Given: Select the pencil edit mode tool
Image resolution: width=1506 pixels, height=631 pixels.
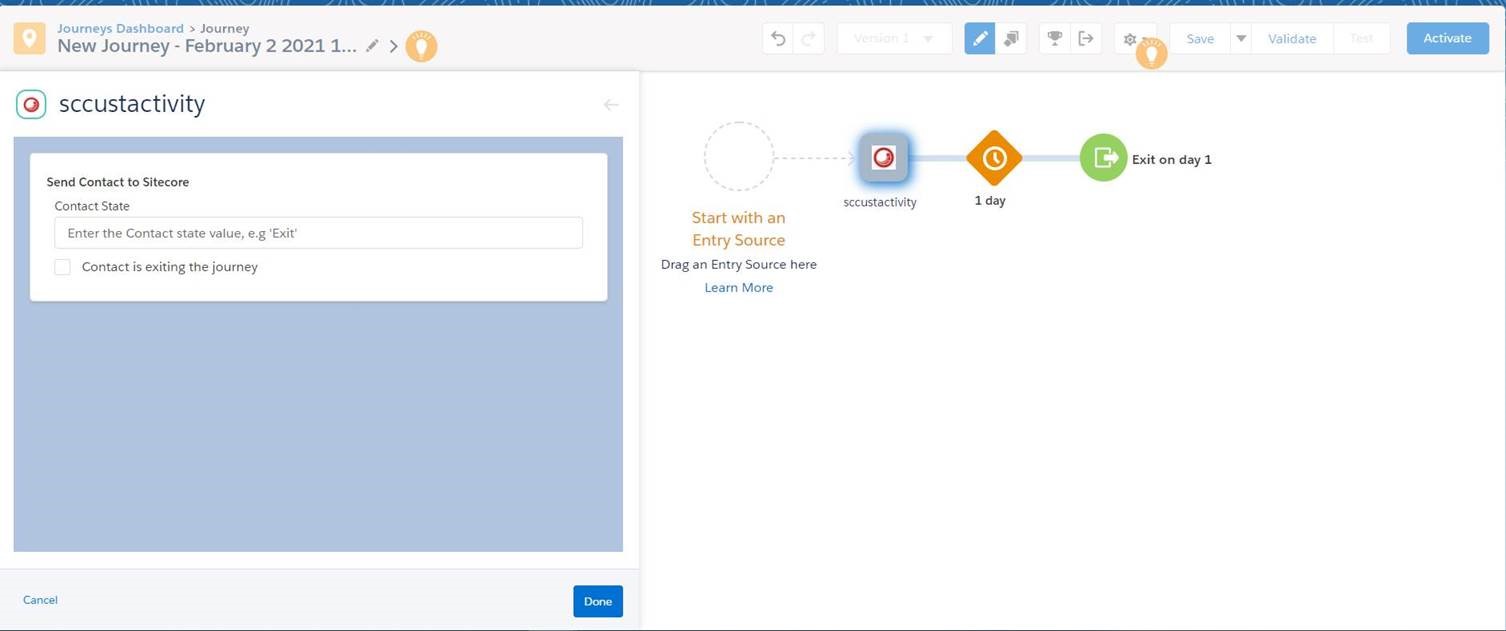Looking at the screenshot, I should pos(980,37).
